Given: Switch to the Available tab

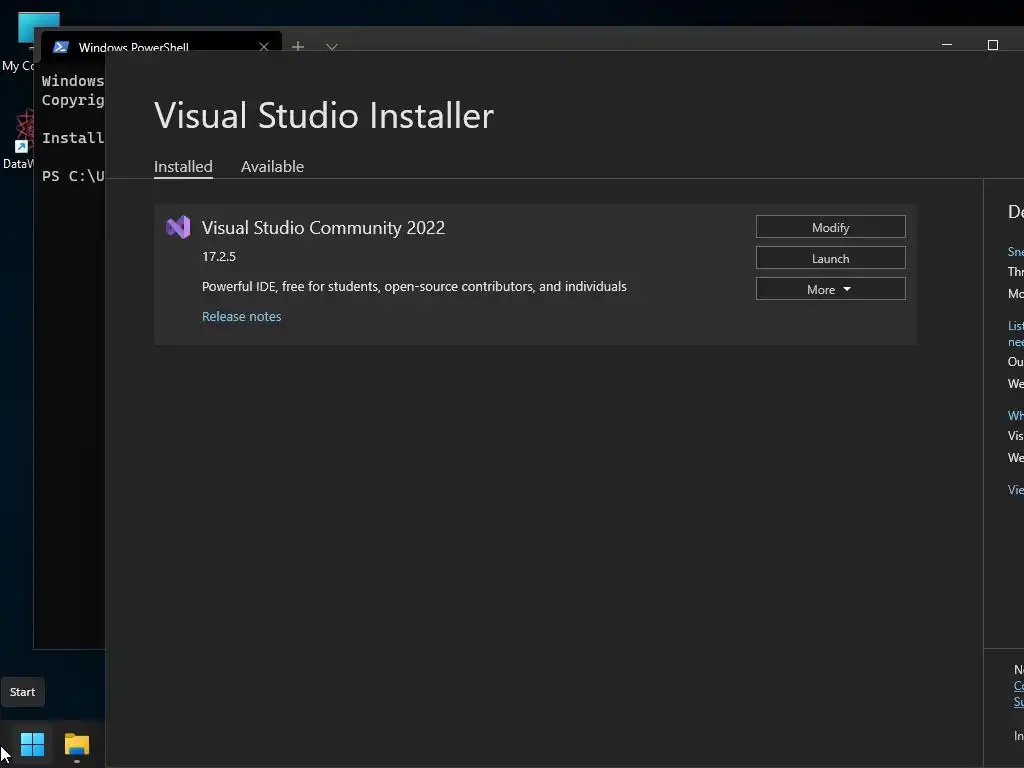Looking at the screenshot, I should click(x=272, y=167).
